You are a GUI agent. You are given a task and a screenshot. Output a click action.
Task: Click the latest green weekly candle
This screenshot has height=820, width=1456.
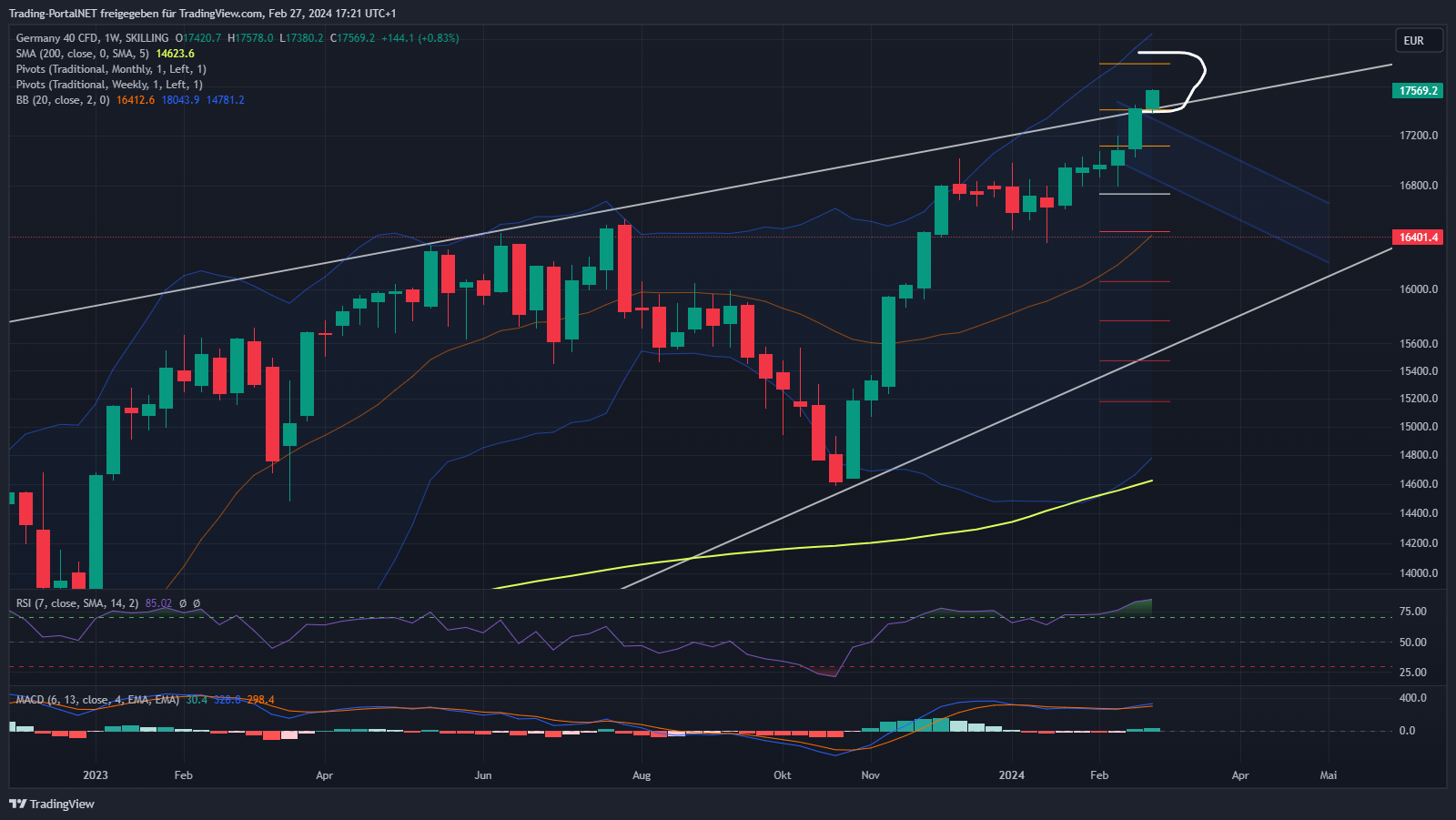tap(1152, 100)
